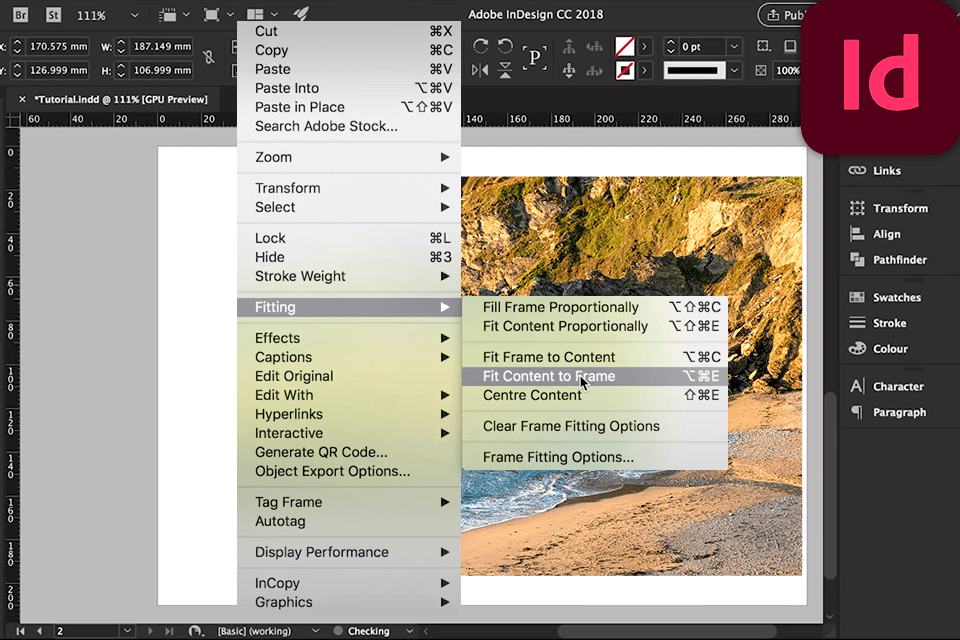Open the Pathfinder panel icon
This screenshot has width=960, height=640.
pos(857,260)
